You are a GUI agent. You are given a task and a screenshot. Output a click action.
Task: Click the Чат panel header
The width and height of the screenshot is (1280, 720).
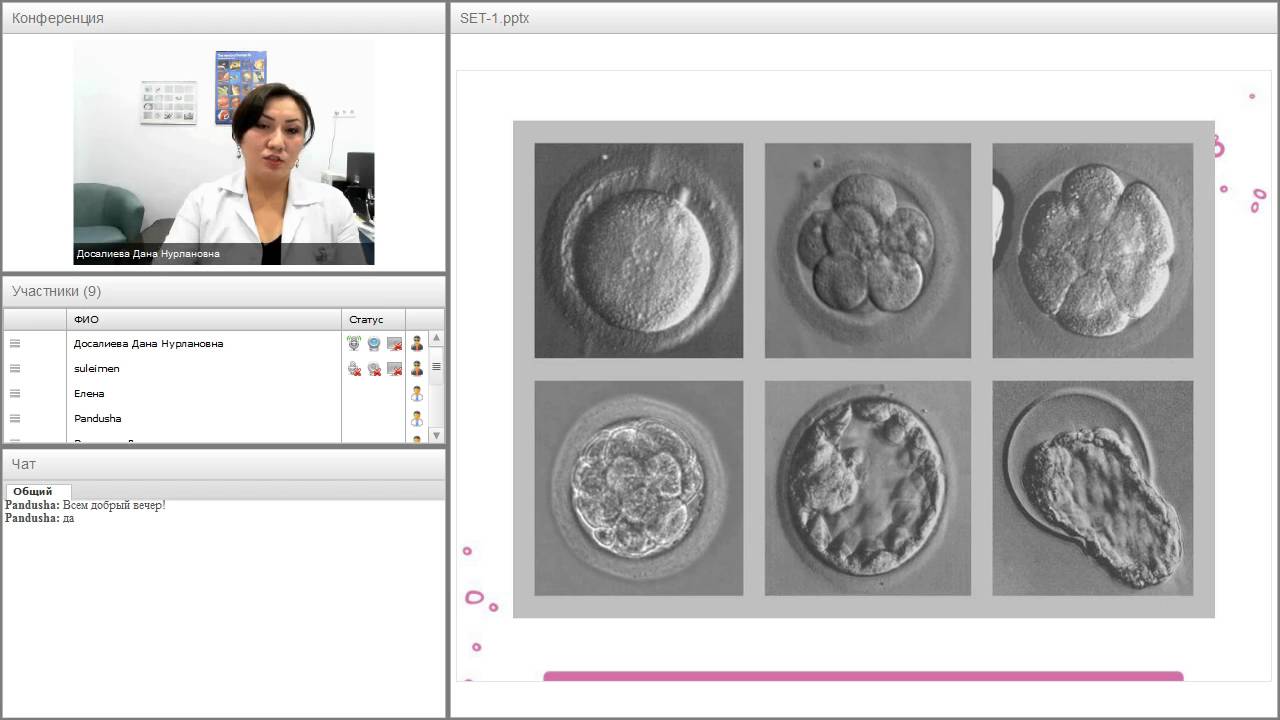tap(224, 464)
